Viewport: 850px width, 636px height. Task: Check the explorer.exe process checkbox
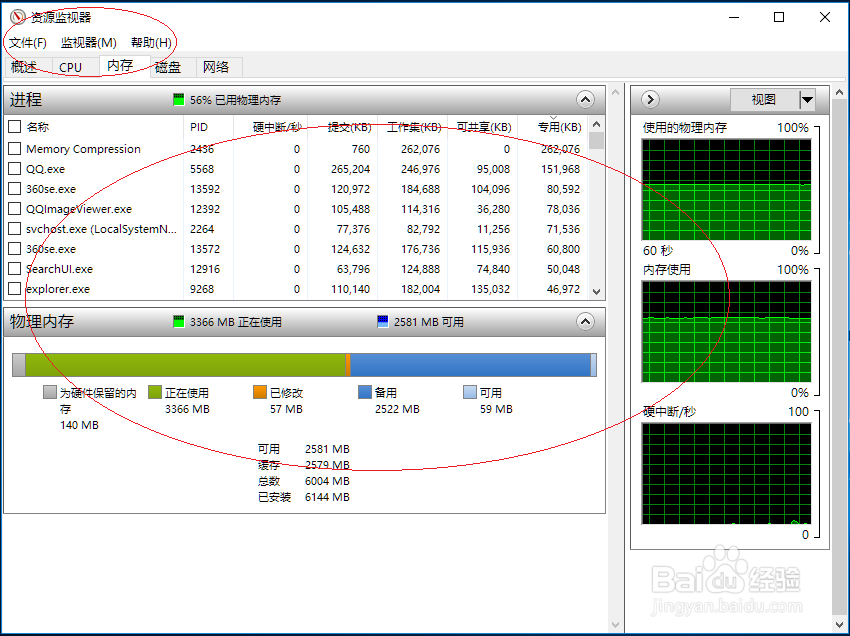click(x=14, y=288)
